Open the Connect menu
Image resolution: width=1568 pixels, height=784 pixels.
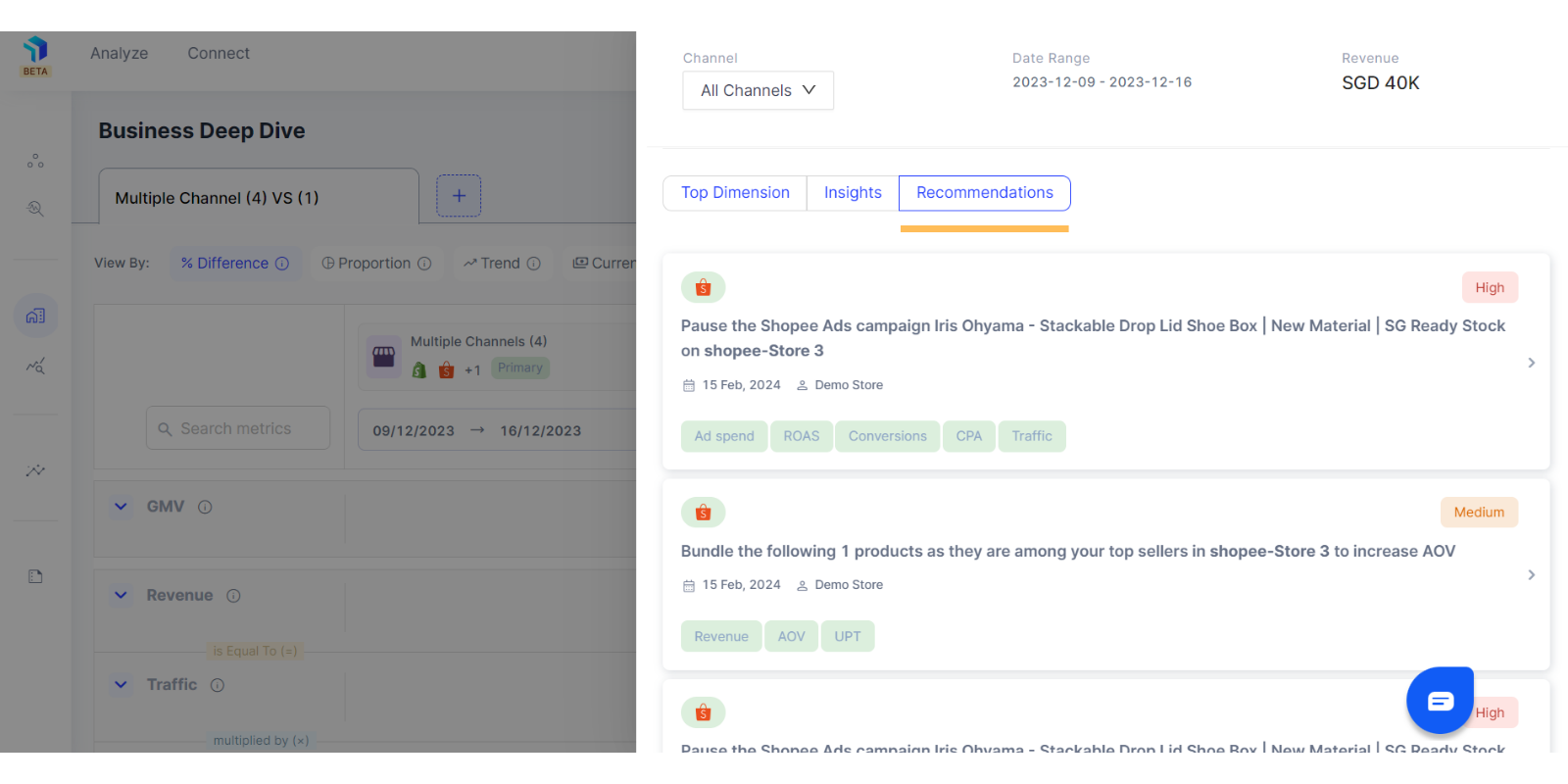click(219, 53)
